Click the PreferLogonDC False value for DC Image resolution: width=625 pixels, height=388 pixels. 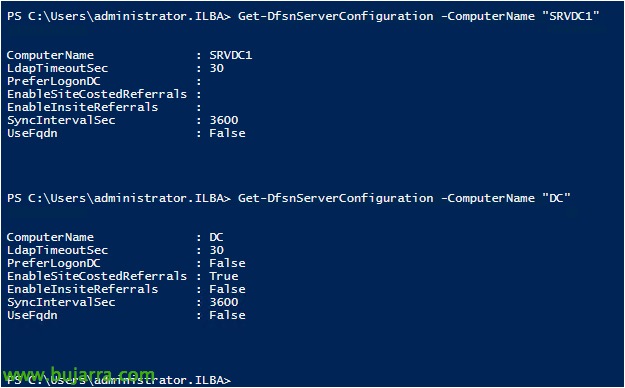227,263
